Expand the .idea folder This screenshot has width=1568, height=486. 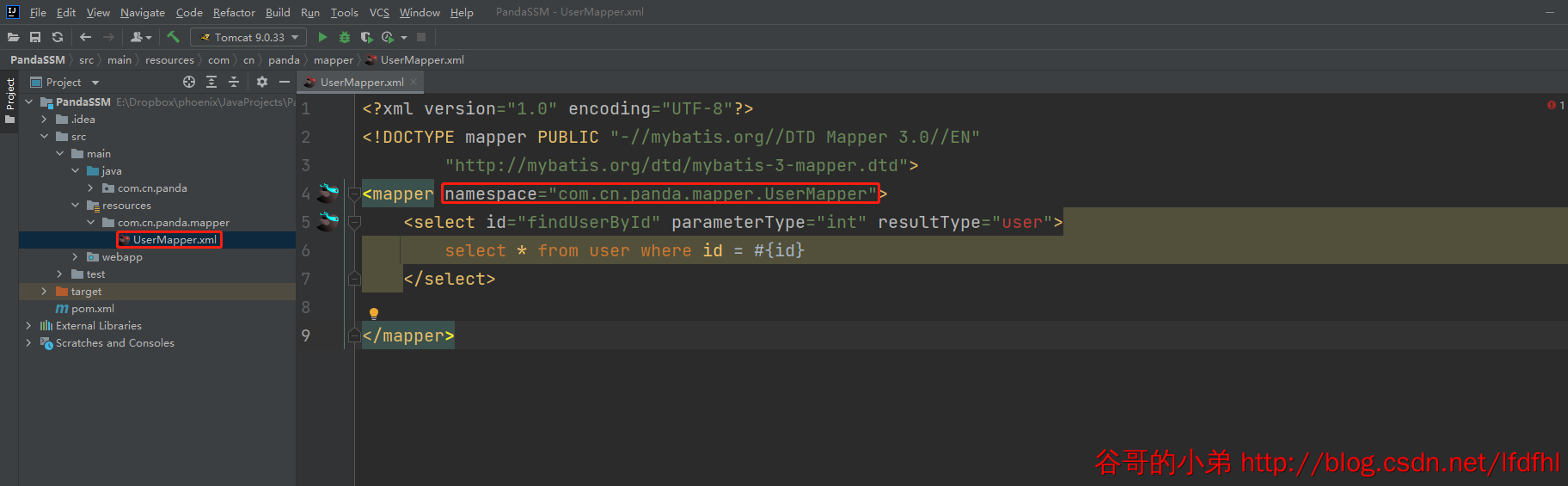tap(45, 119)
